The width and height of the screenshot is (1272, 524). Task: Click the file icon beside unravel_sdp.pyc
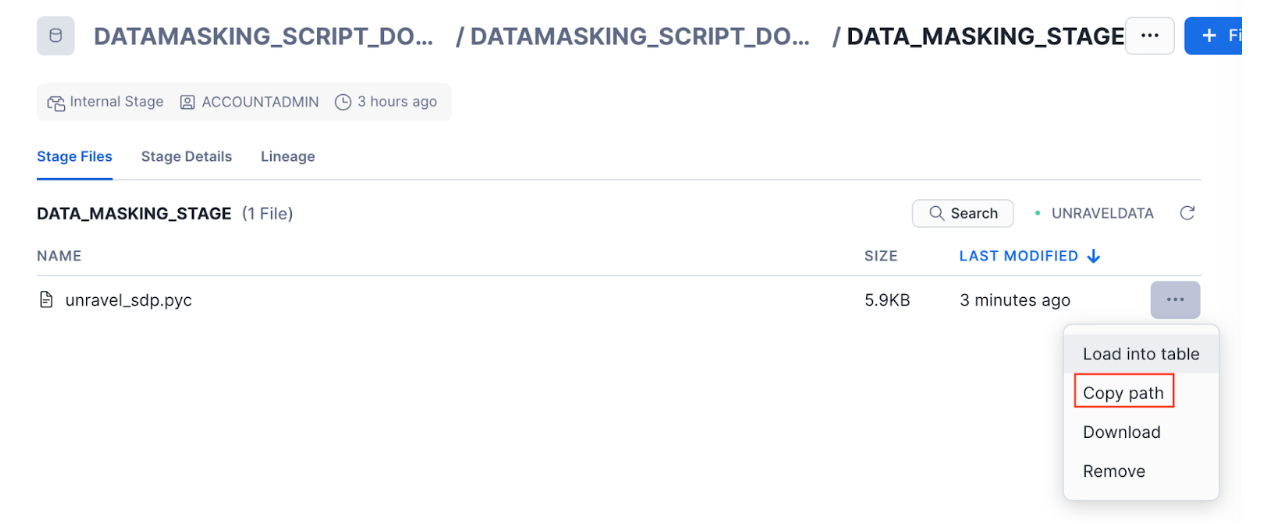46,300
